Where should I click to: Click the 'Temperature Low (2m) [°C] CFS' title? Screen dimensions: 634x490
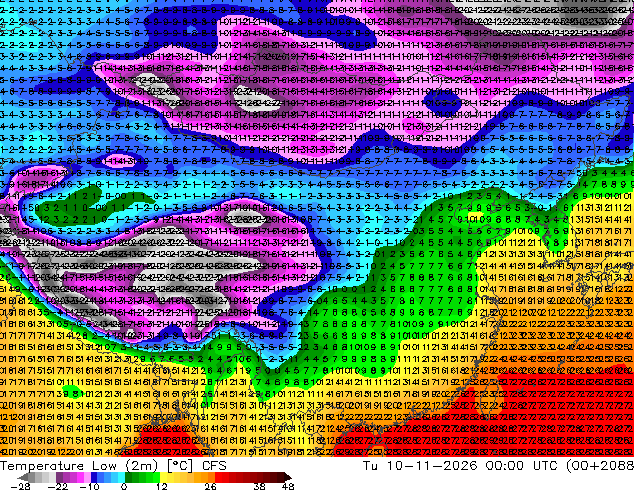[x=113, y=466]
